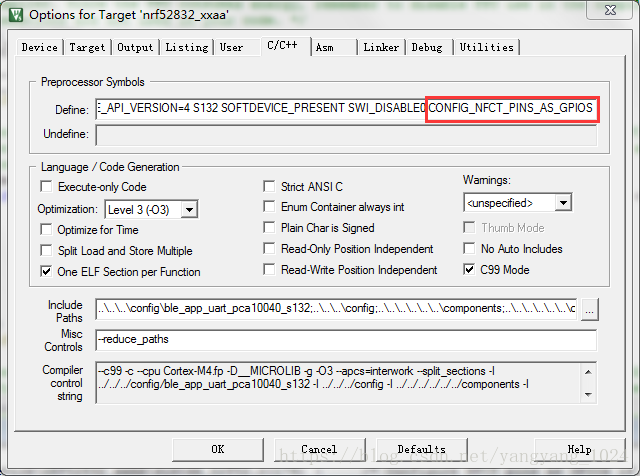Click compiler string scroll down arrow
The width and height of the screenshot is (640, 476).
(x=588, y=394)
